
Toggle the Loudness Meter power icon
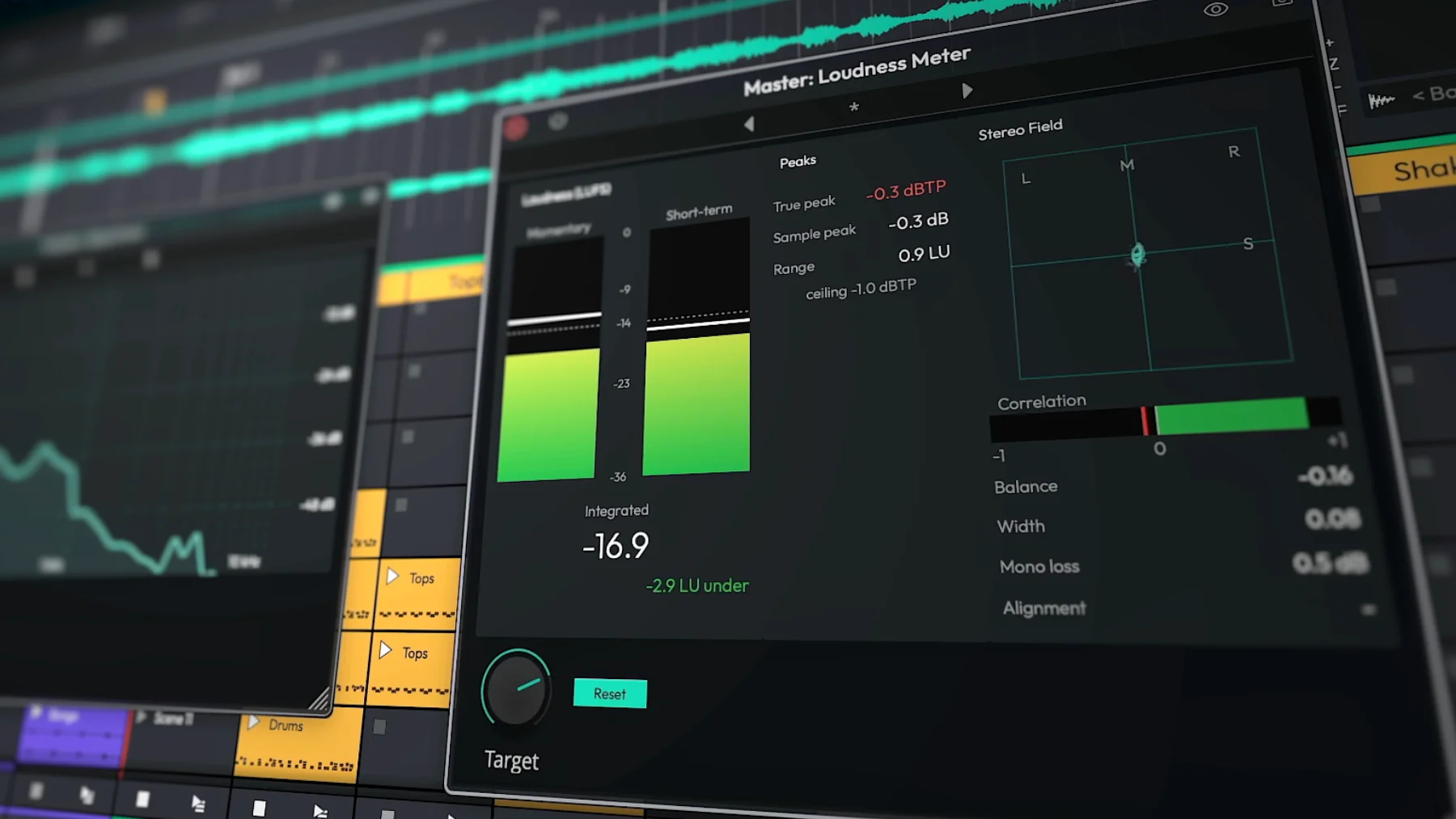558,121
